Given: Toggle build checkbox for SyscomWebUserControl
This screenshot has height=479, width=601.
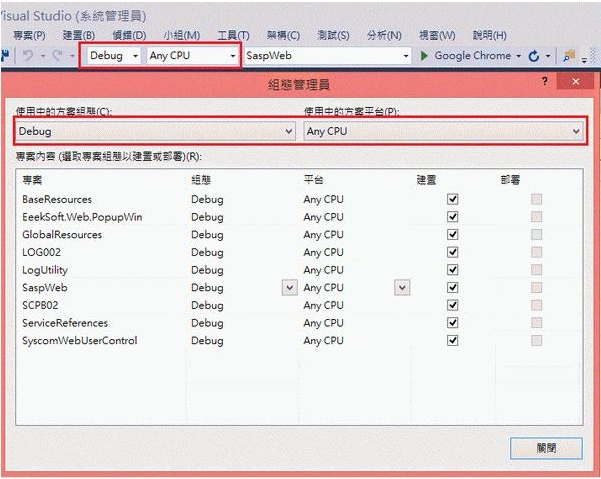Looking at the screenshot, I should point(453,340).
